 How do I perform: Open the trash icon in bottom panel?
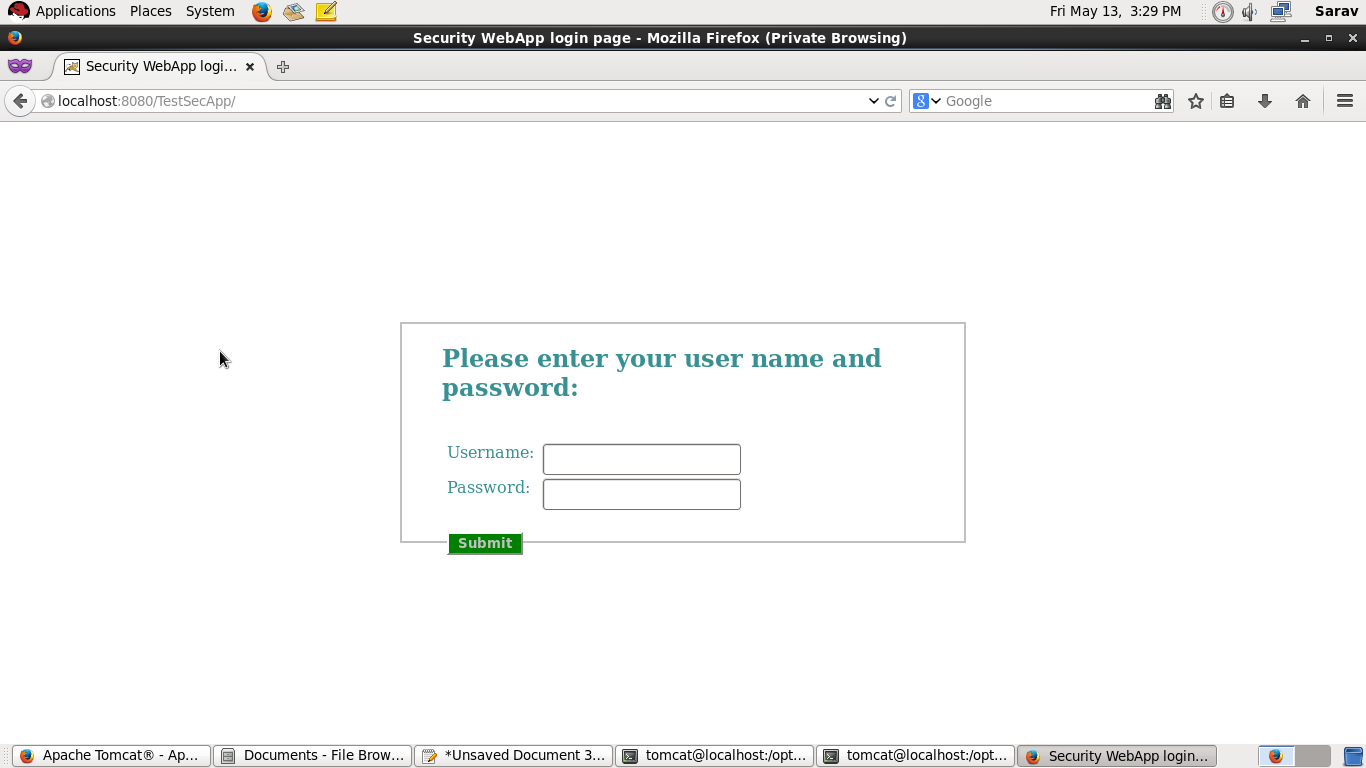pos(1353,756)
